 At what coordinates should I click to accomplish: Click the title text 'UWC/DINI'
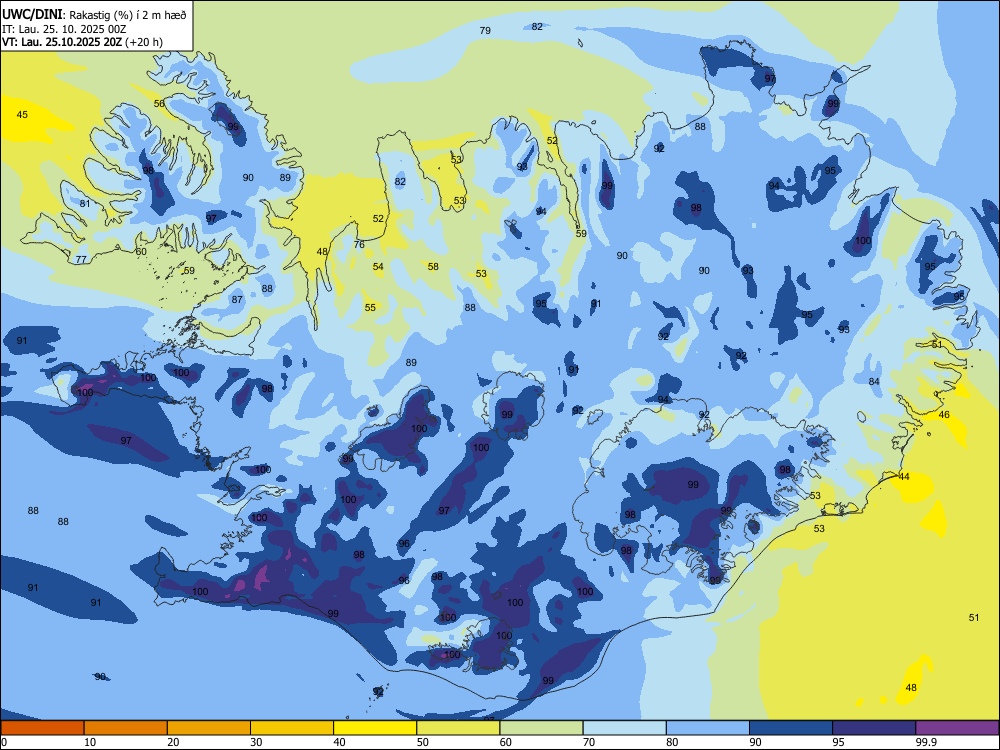click(x=32, y=15)
